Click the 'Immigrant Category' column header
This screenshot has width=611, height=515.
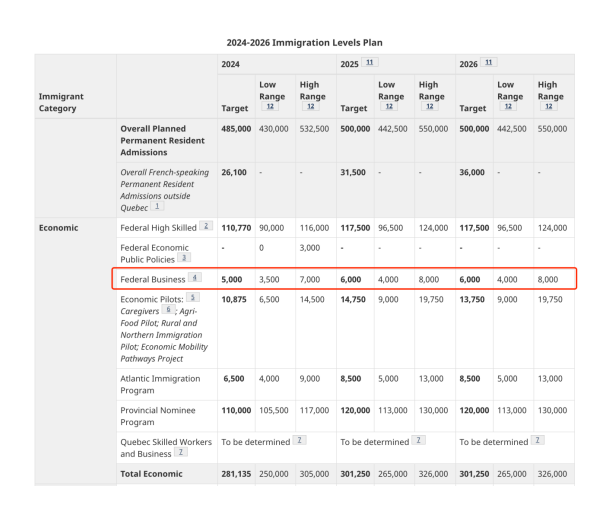[x=61, y=102]
